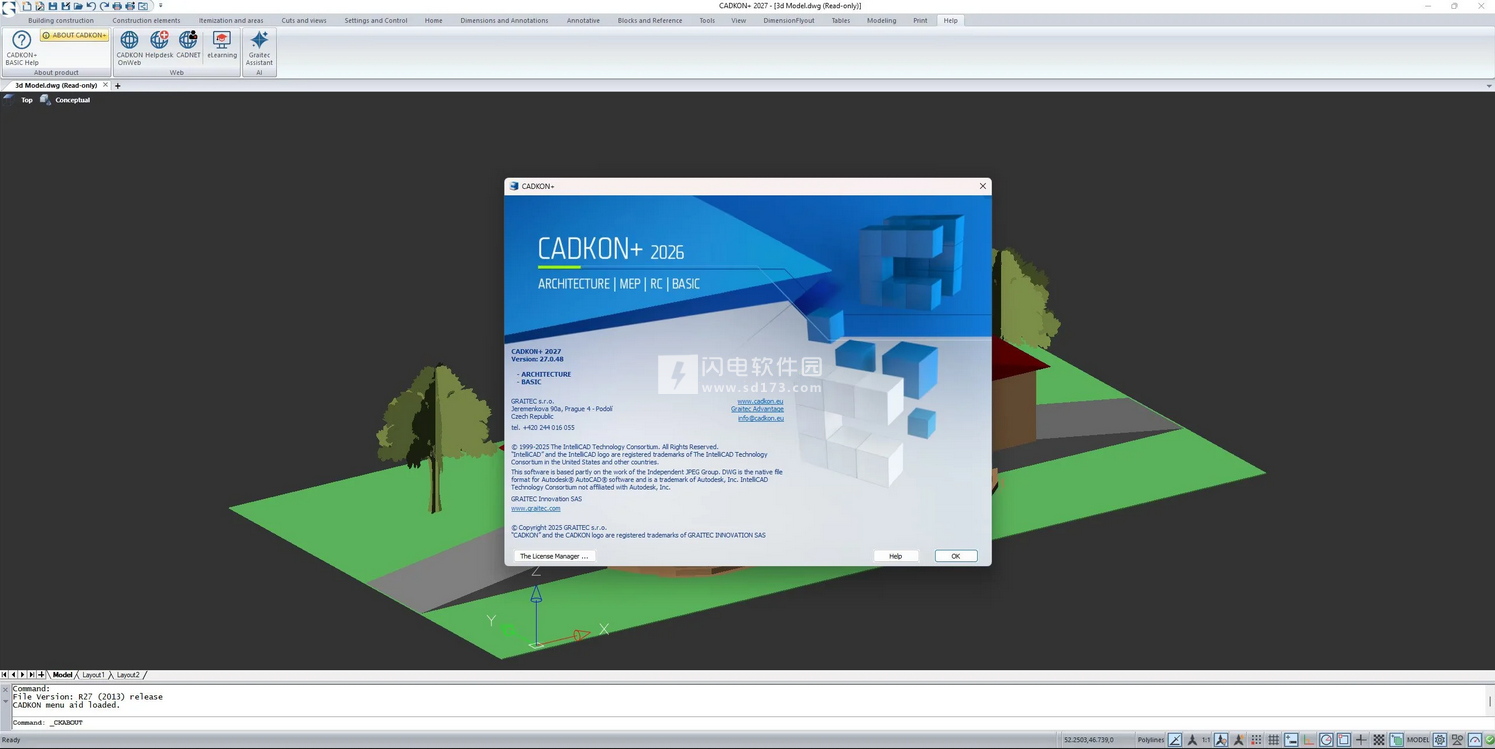The width and height of the screenshot is (1495, 749).
Task: Add a new drawing tab
Action: (x=117, y=86)
